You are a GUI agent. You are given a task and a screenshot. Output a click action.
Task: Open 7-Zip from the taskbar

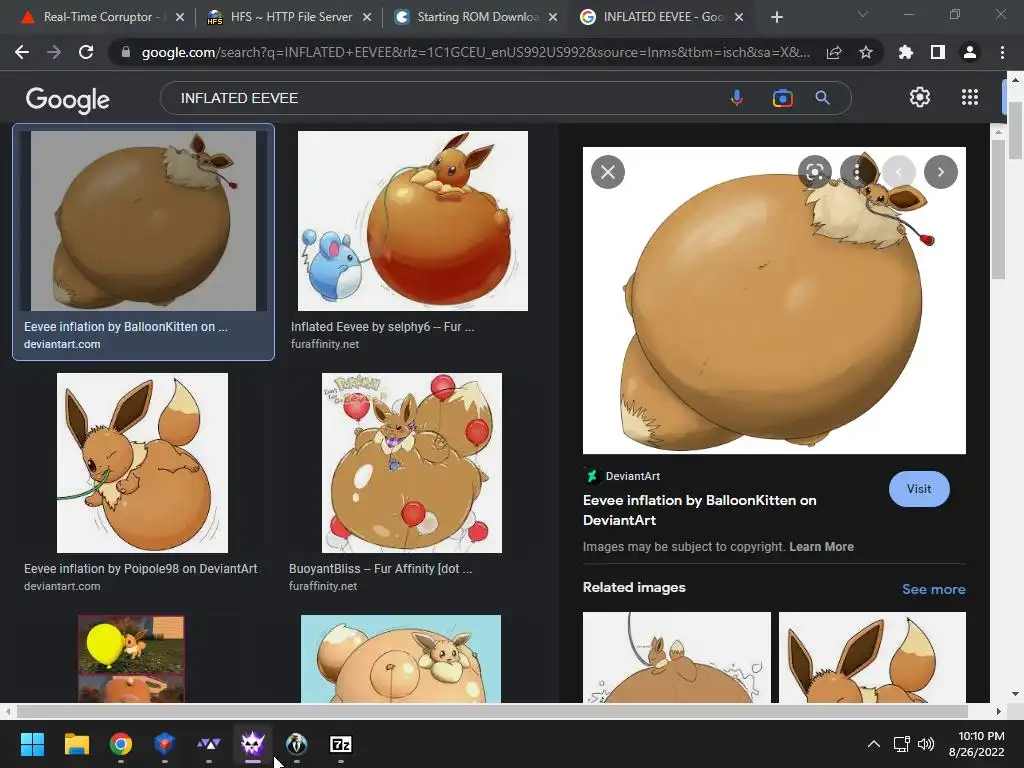(x=340, y=744)
